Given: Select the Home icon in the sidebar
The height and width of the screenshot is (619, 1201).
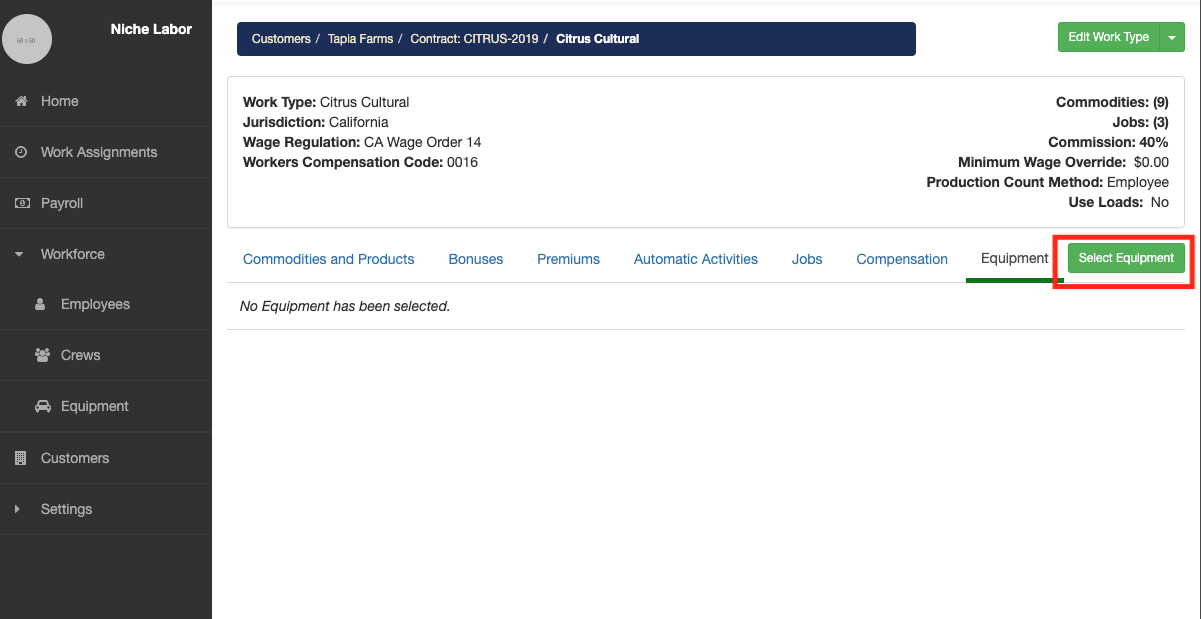Looking at the screenshot, I should pyautogui.click(x=20, y=101).
